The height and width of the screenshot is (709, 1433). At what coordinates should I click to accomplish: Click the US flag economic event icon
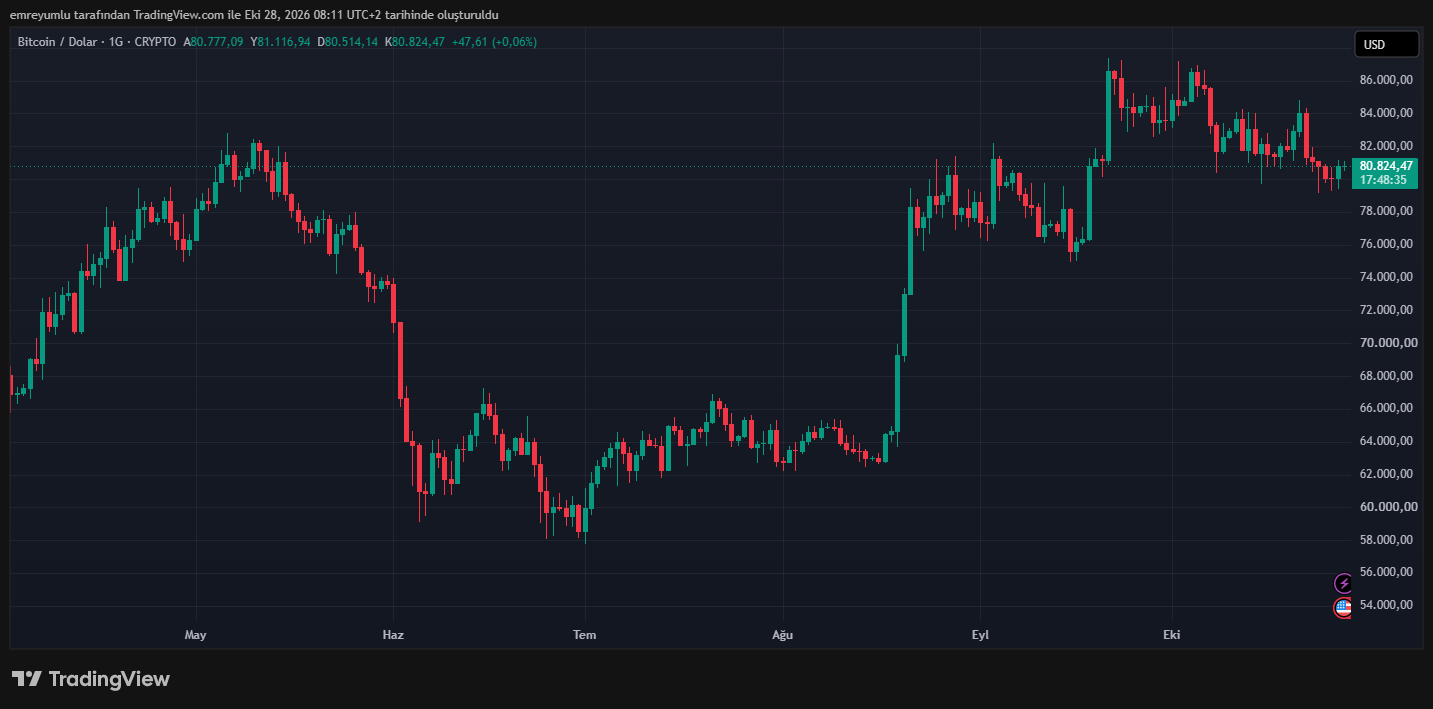tap(1343, 608)
